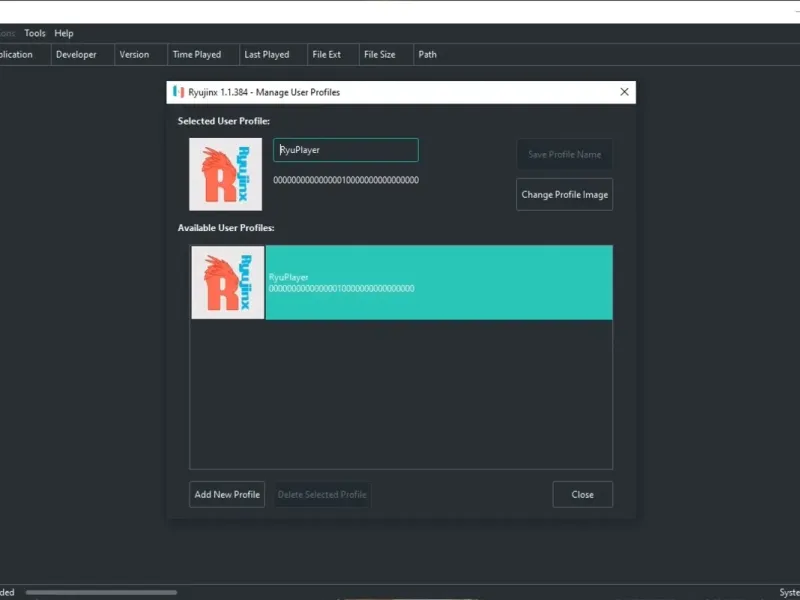Open the Help menu
Image resolution: width=800 pixels, height=600 pixels.
[64, 33]
